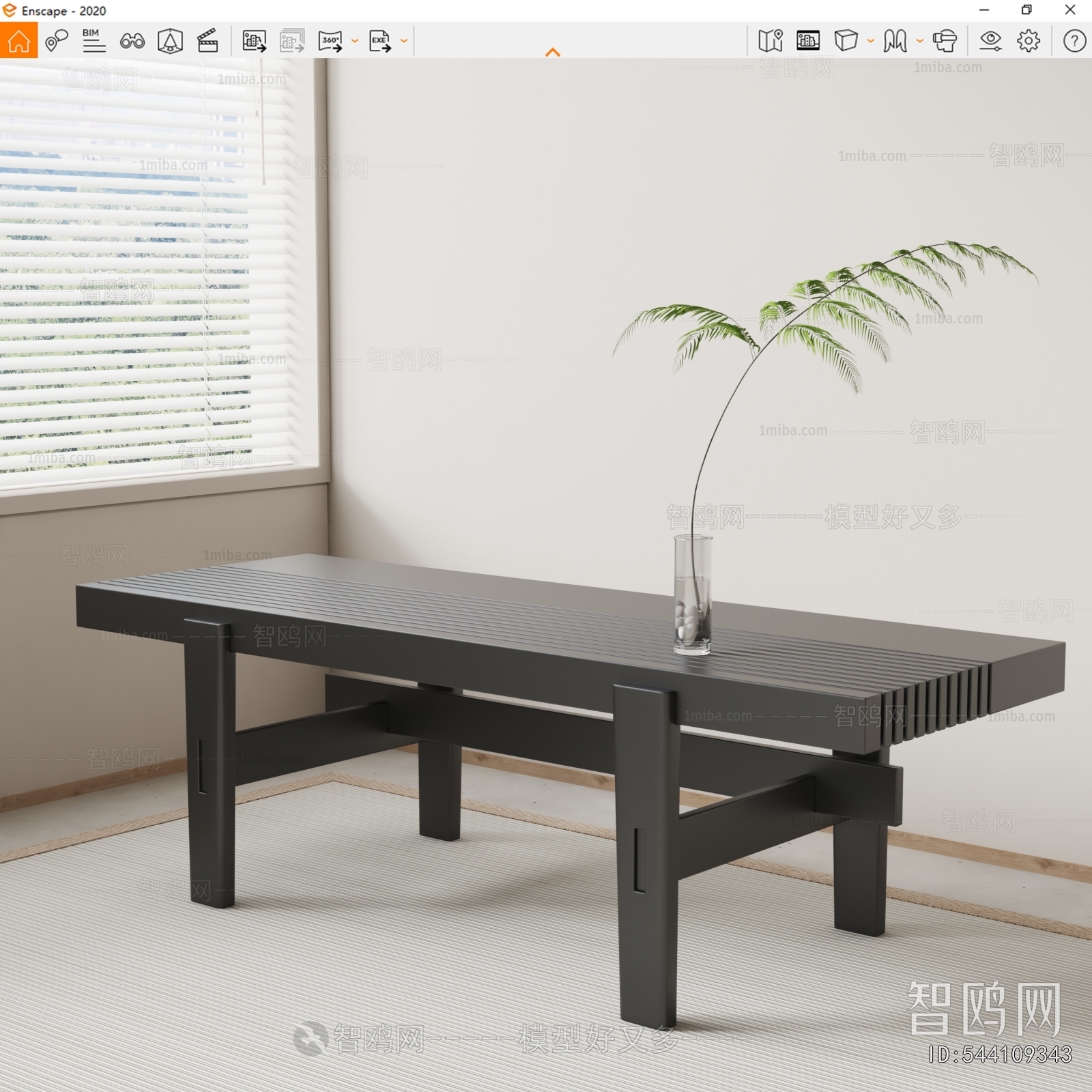
Task: Open Visual Settings eye icon
Action: coord(990,41)
